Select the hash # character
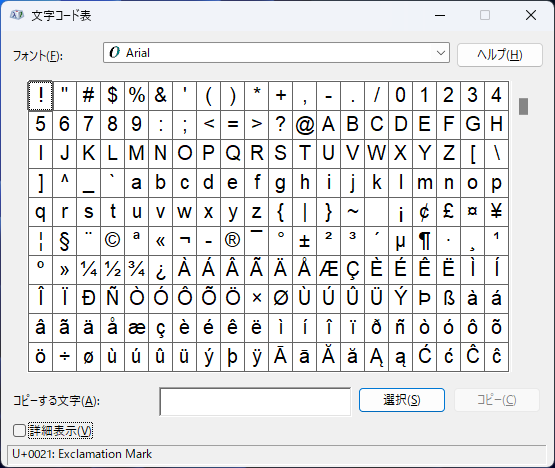Image resolution: width=555 pixels, height=468 pixels. point(88,96)
